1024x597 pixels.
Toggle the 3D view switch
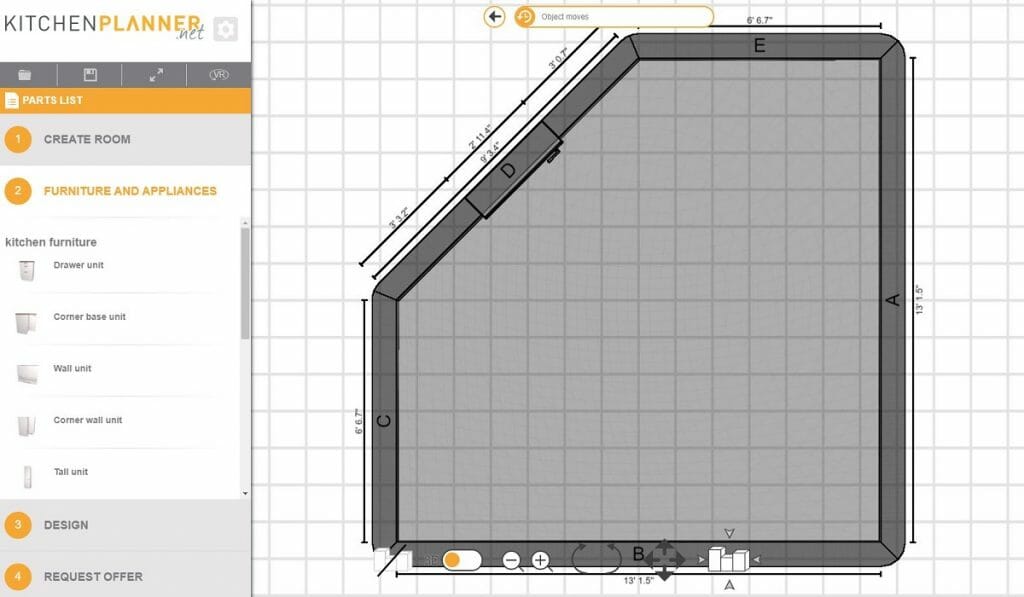(x=461, y=560)
